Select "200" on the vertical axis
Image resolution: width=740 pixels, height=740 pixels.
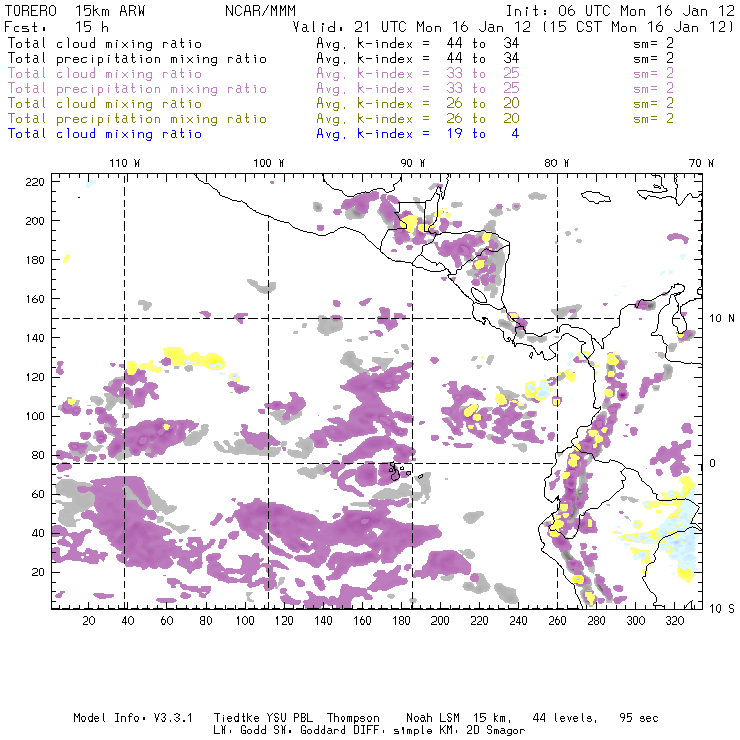point(34,221)
